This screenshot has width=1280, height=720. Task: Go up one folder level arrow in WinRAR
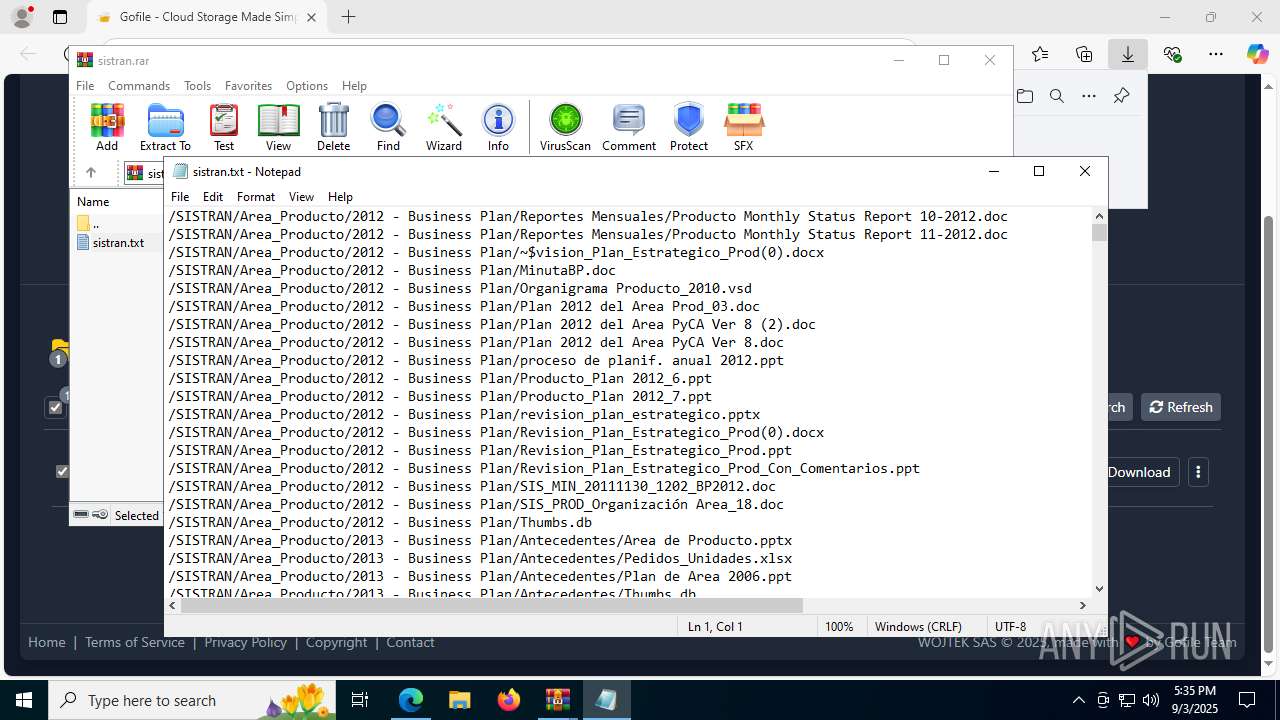point(90,172)
